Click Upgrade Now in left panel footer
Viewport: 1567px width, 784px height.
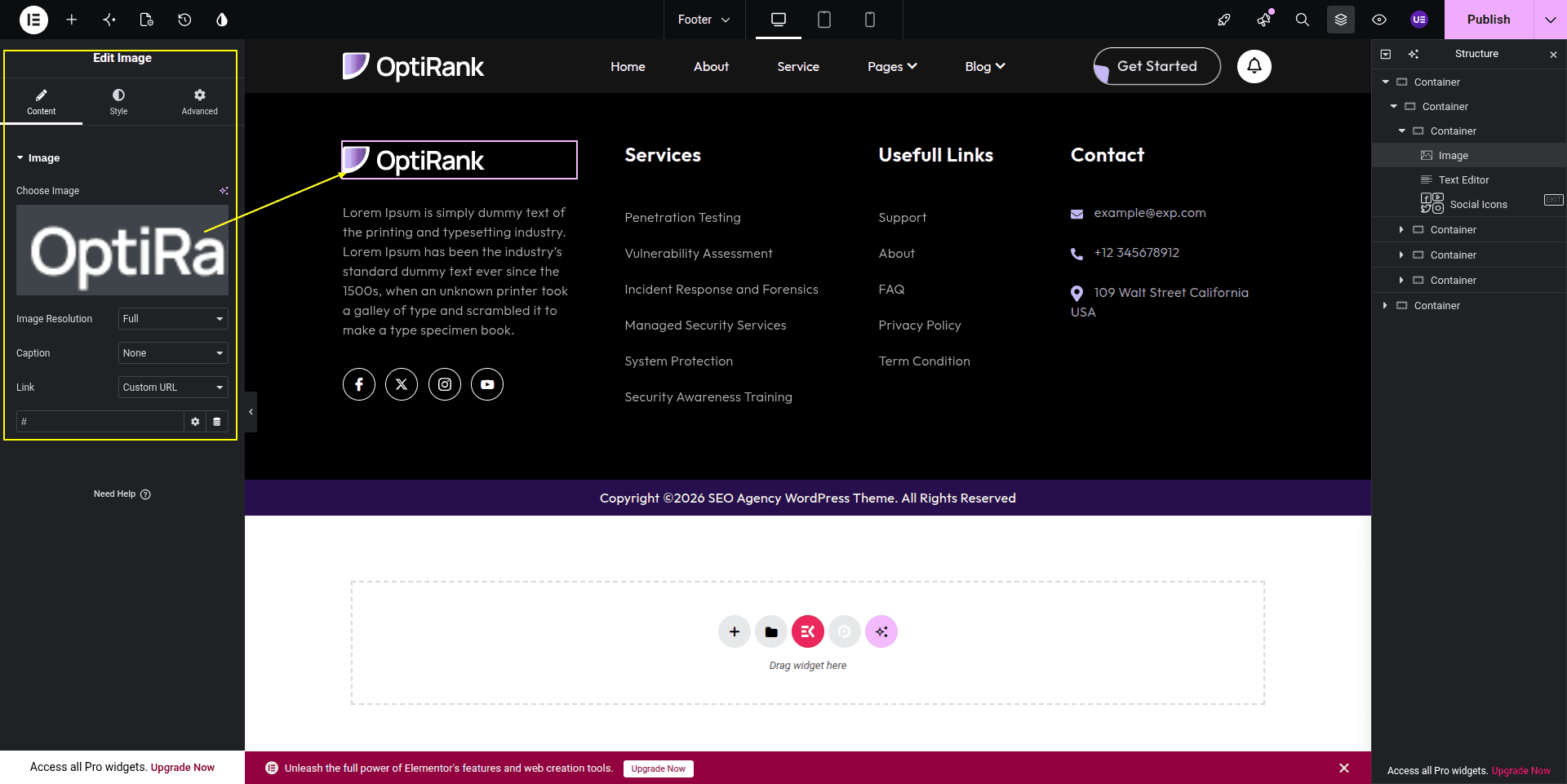(x=183, y=768)
